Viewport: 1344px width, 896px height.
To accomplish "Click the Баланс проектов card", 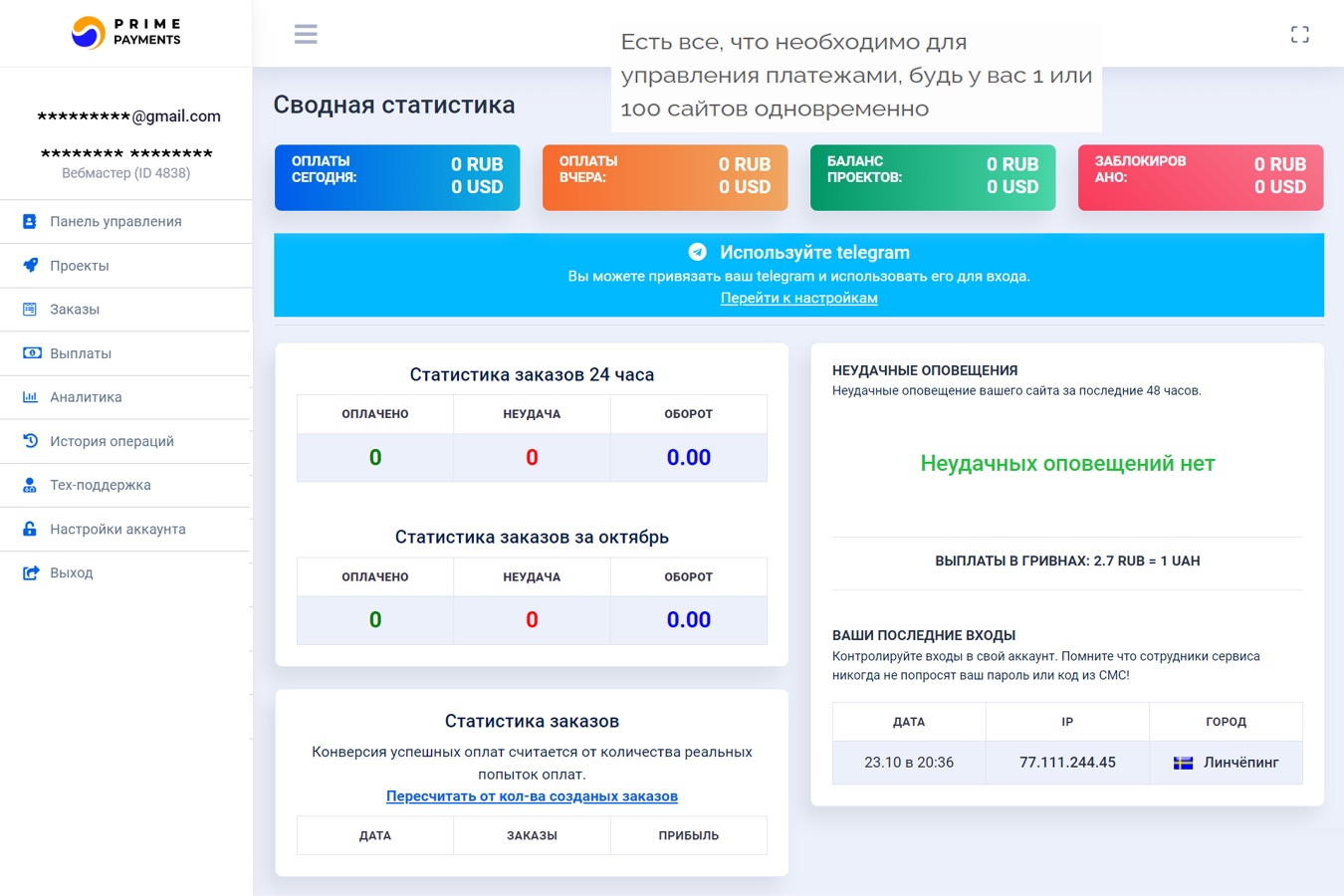I will [x=933, y=177].
